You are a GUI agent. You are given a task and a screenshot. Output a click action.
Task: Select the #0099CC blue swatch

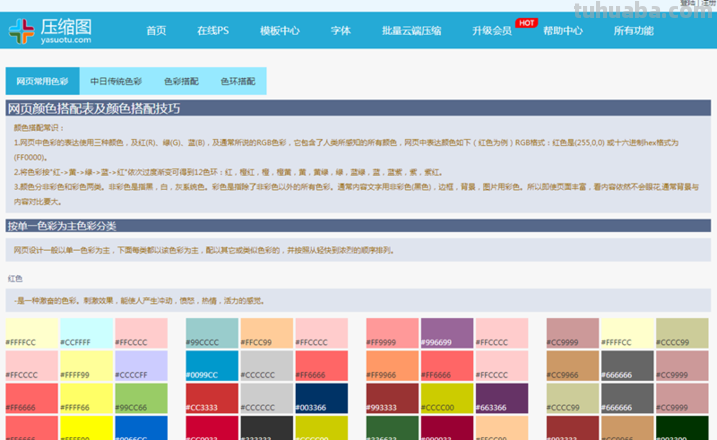212,366
